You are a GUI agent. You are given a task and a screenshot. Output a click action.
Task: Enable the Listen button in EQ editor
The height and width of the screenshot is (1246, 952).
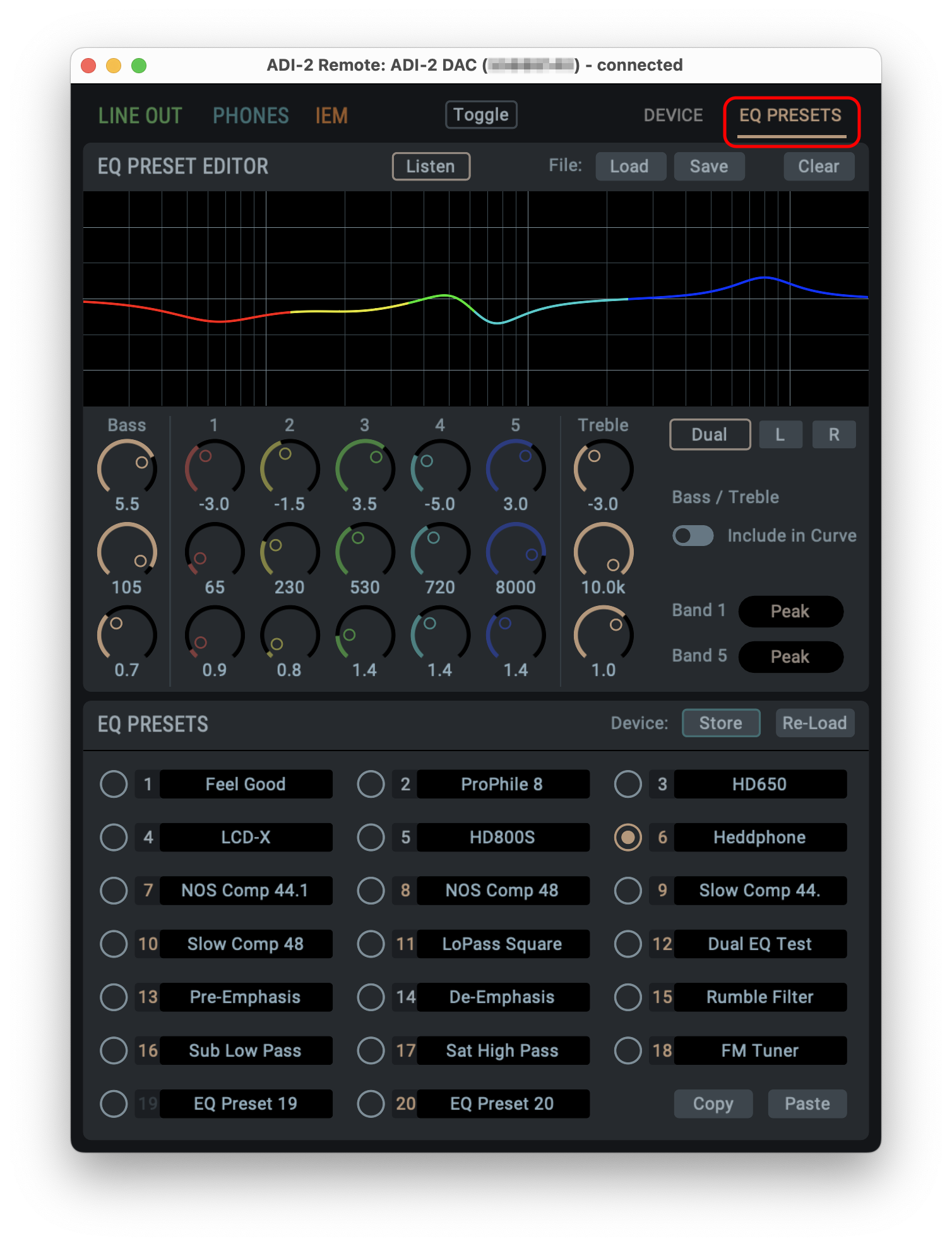click(431, 167)
